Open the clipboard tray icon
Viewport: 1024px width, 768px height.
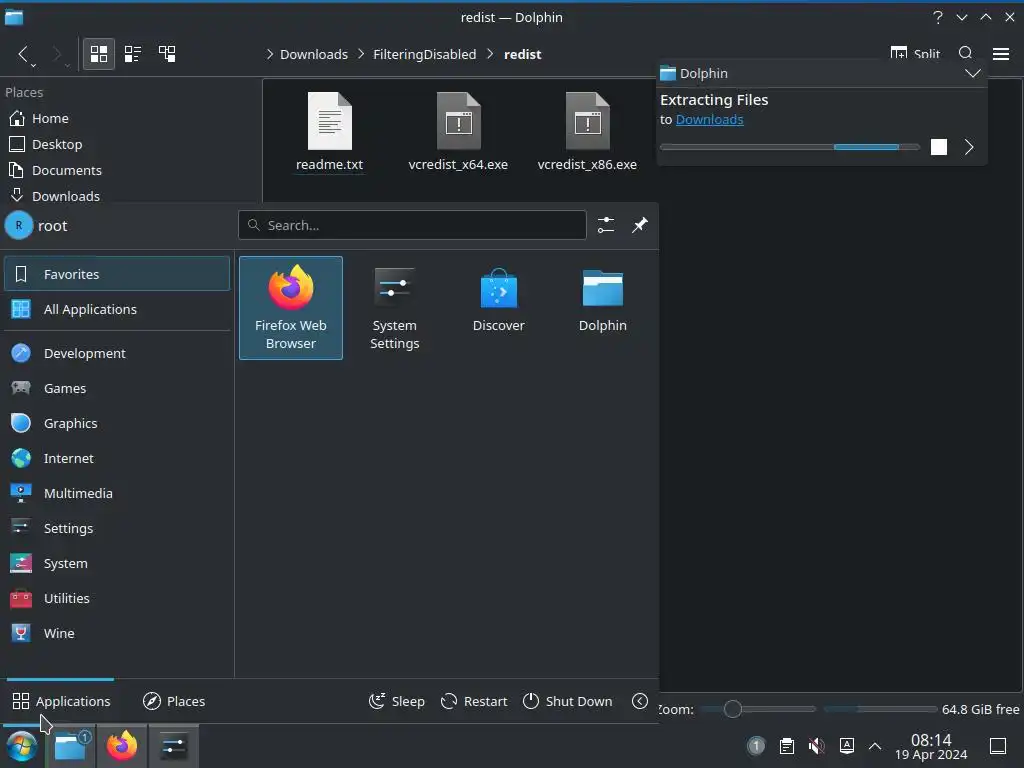[787, 746]
